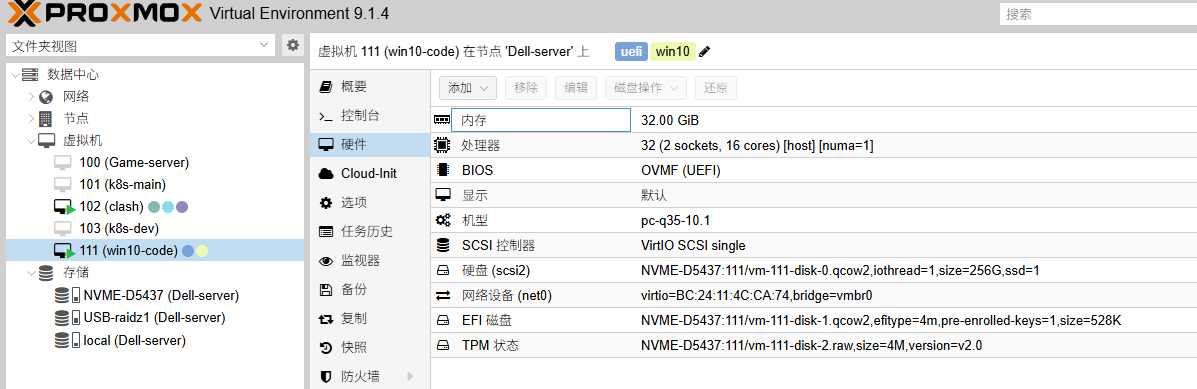Click the stopped VM icon for 100 (Game-server)
This screenshot has width=1197, height=389.
point(63,162)
